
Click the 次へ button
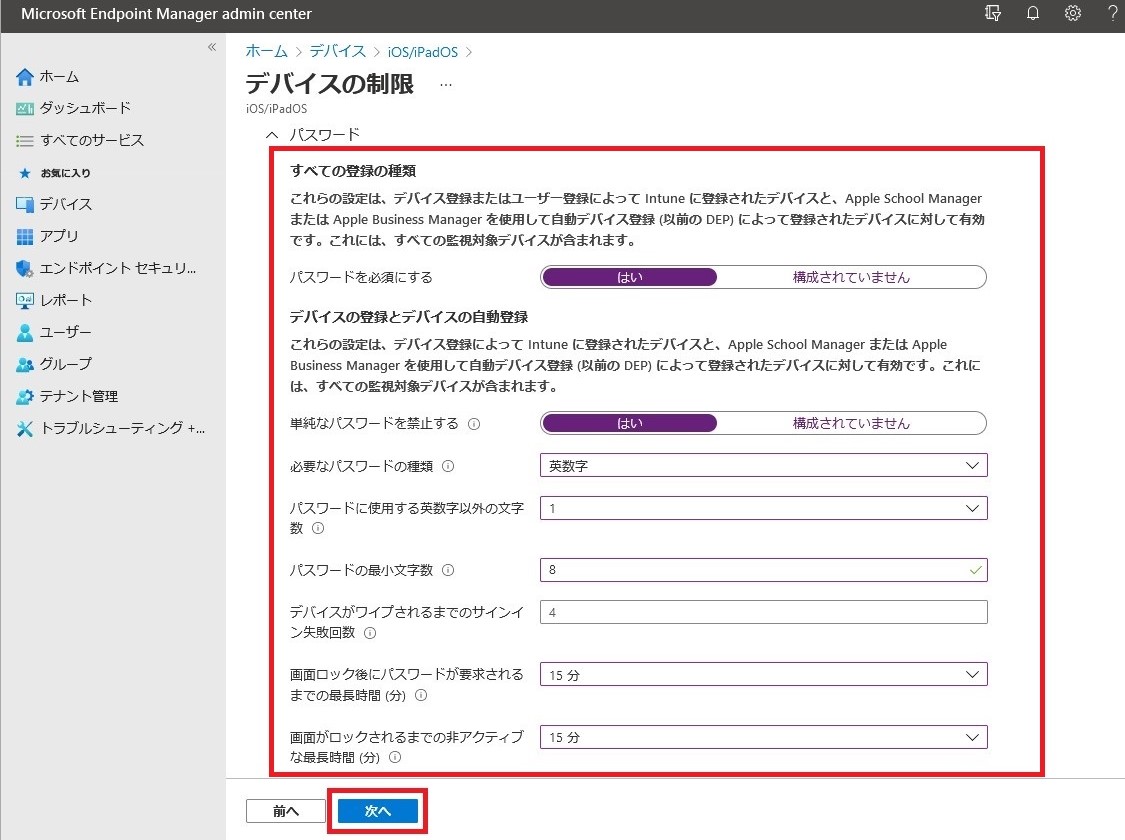377,811
